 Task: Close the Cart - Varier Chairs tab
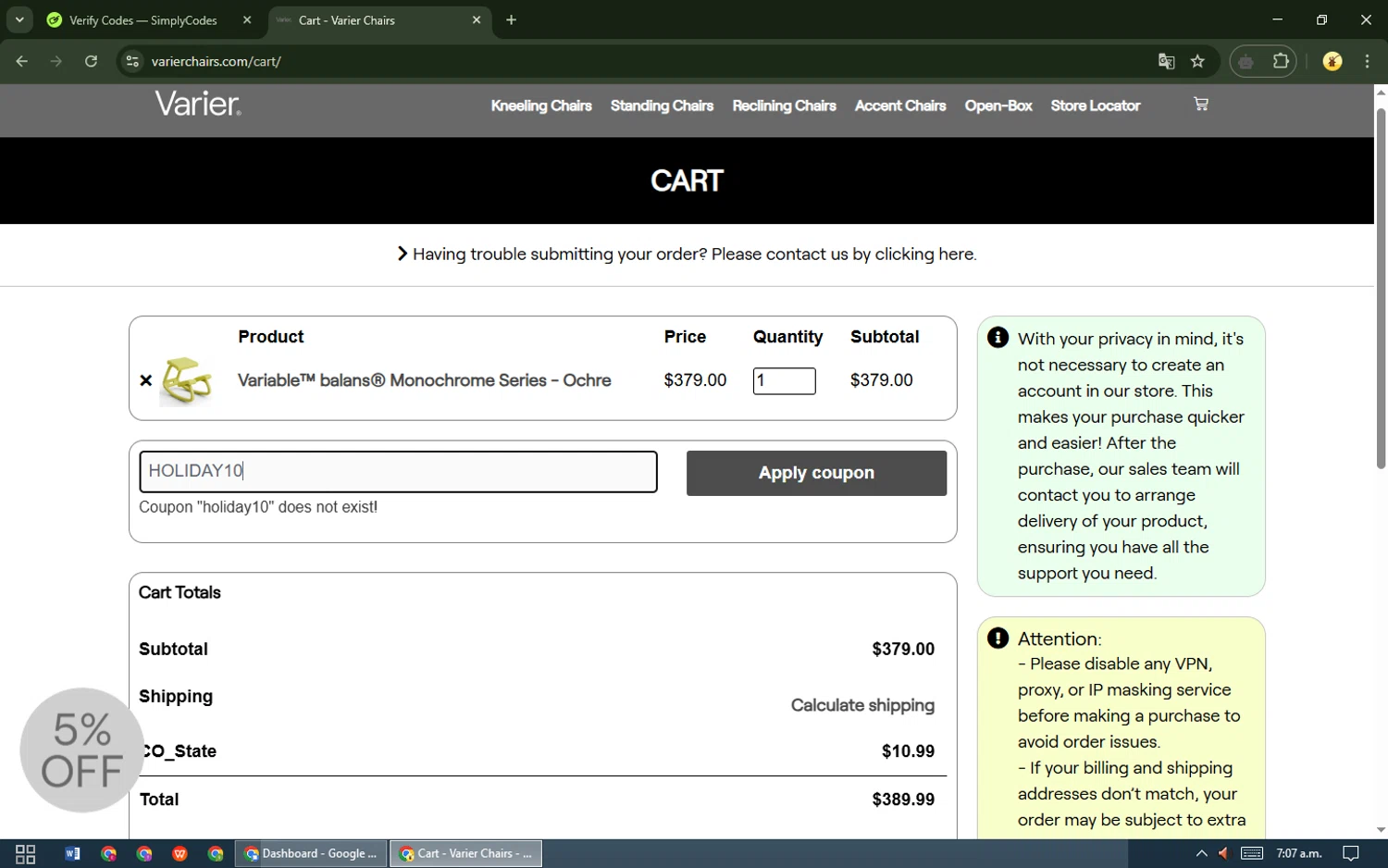click(477, 19)
